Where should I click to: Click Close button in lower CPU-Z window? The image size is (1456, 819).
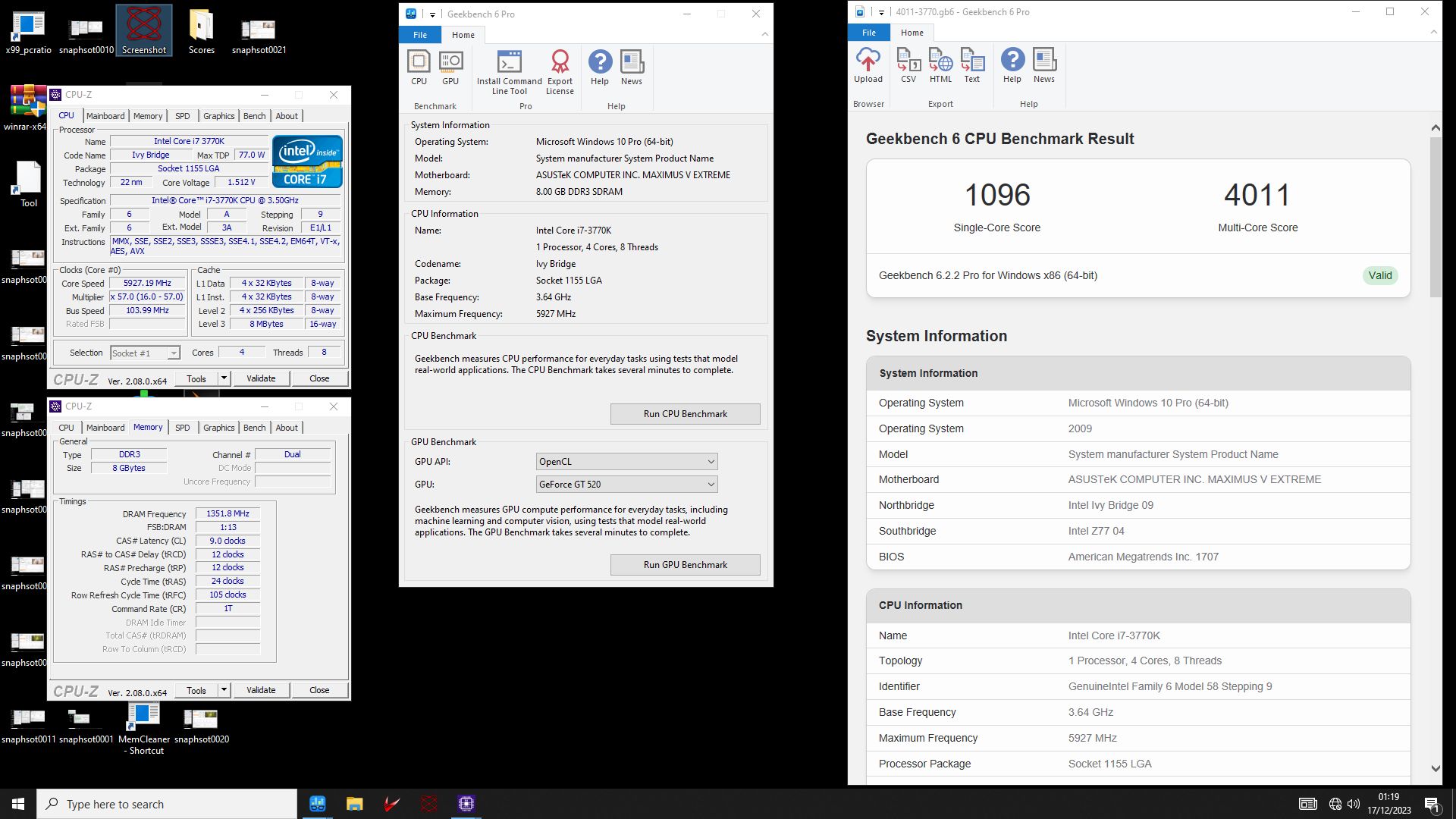coord(319,690)
